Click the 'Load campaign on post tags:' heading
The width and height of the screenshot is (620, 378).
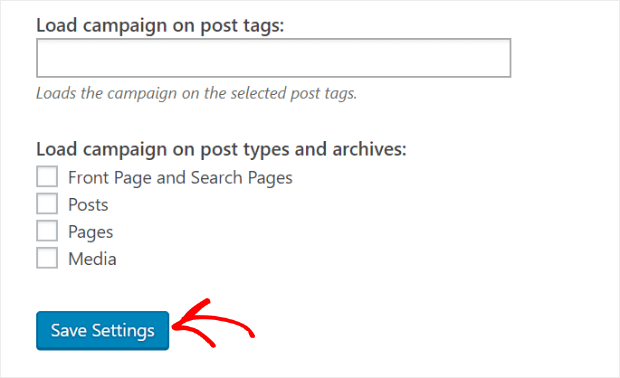pos(160,26)
